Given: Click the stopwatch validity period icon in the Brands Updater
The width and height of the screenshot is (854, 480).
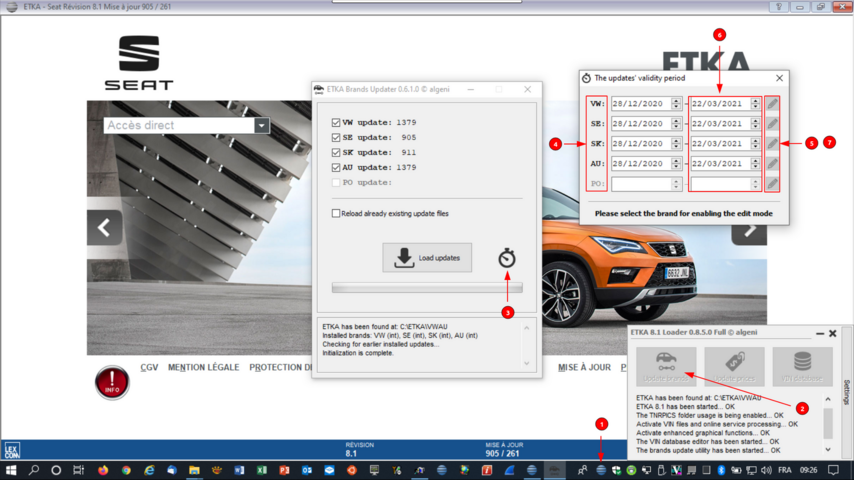Looking at the screenshot, I should [x=507, y=258].
